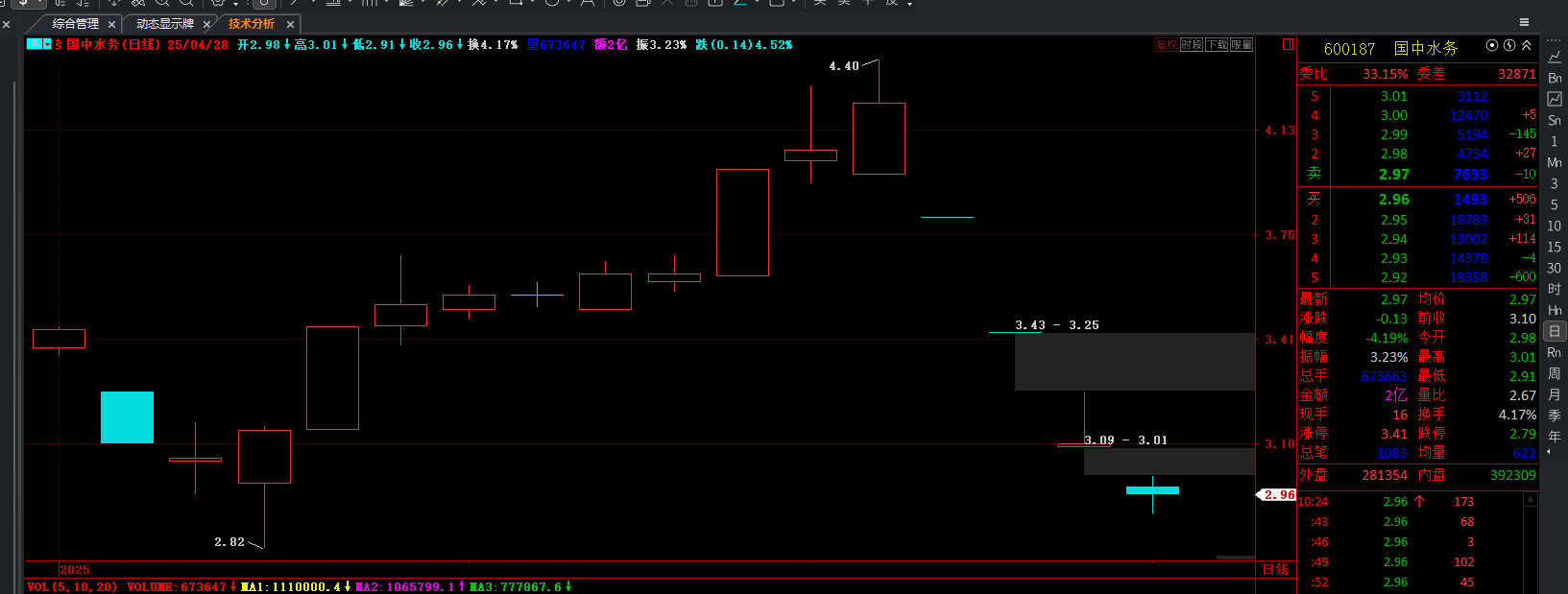
Task: Open the hamburger menu at top right
Action: (x=1524, y=22)
